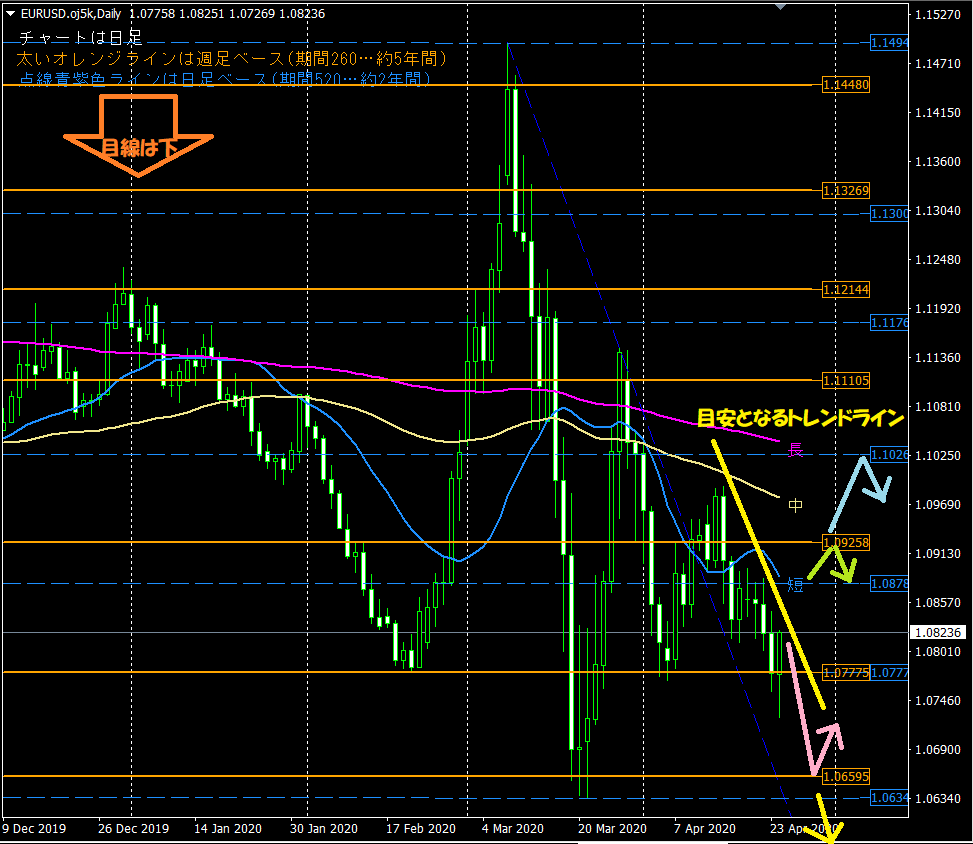Select the yellow 目安となるトレンドライン label

pos(800,418)
